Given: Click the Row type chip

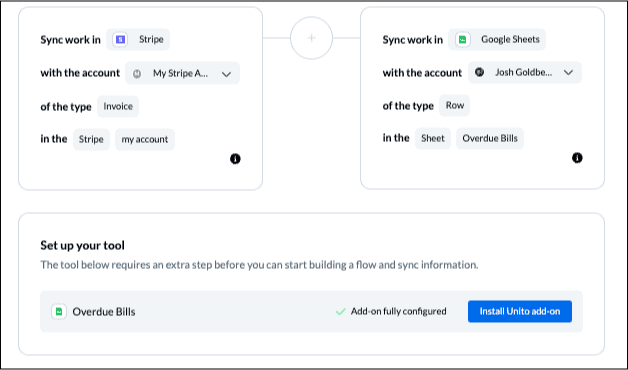Looking at the screenshot, I should (455, 105).
